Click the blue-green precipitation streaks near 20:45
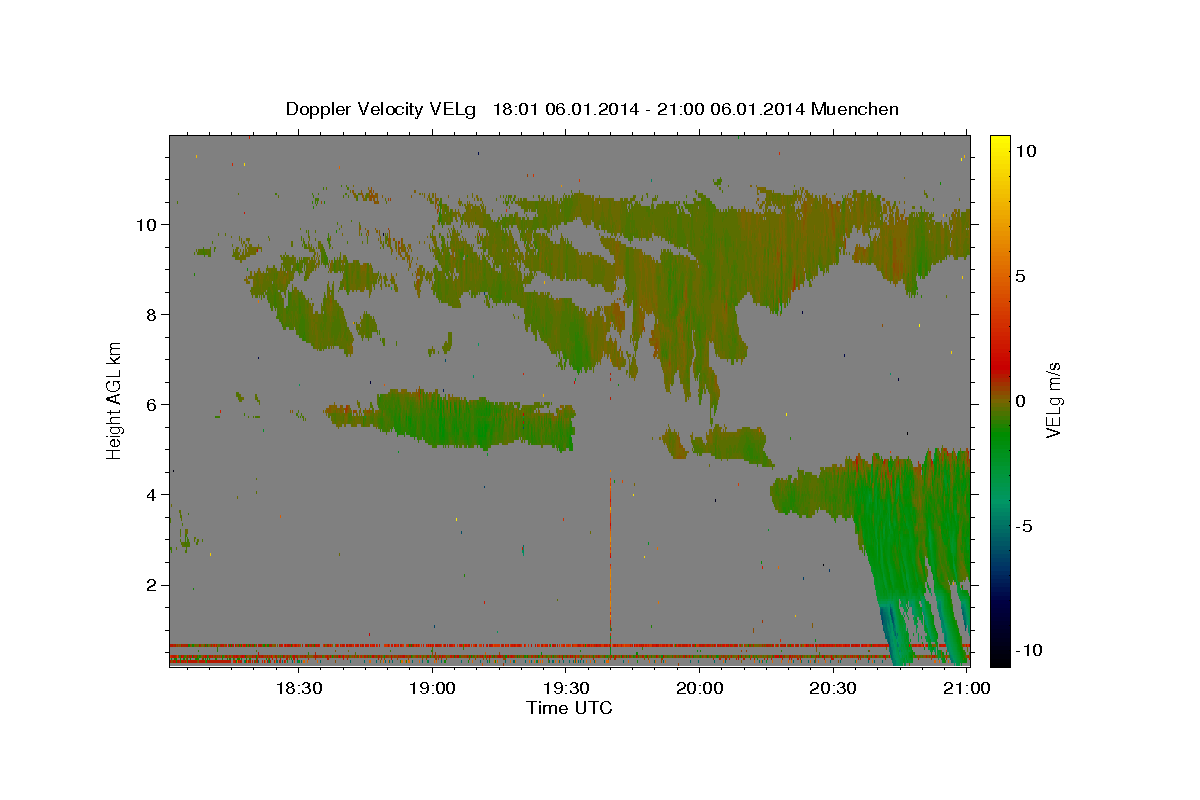This screenshot has width=1200, height=800. click(897, 632)
